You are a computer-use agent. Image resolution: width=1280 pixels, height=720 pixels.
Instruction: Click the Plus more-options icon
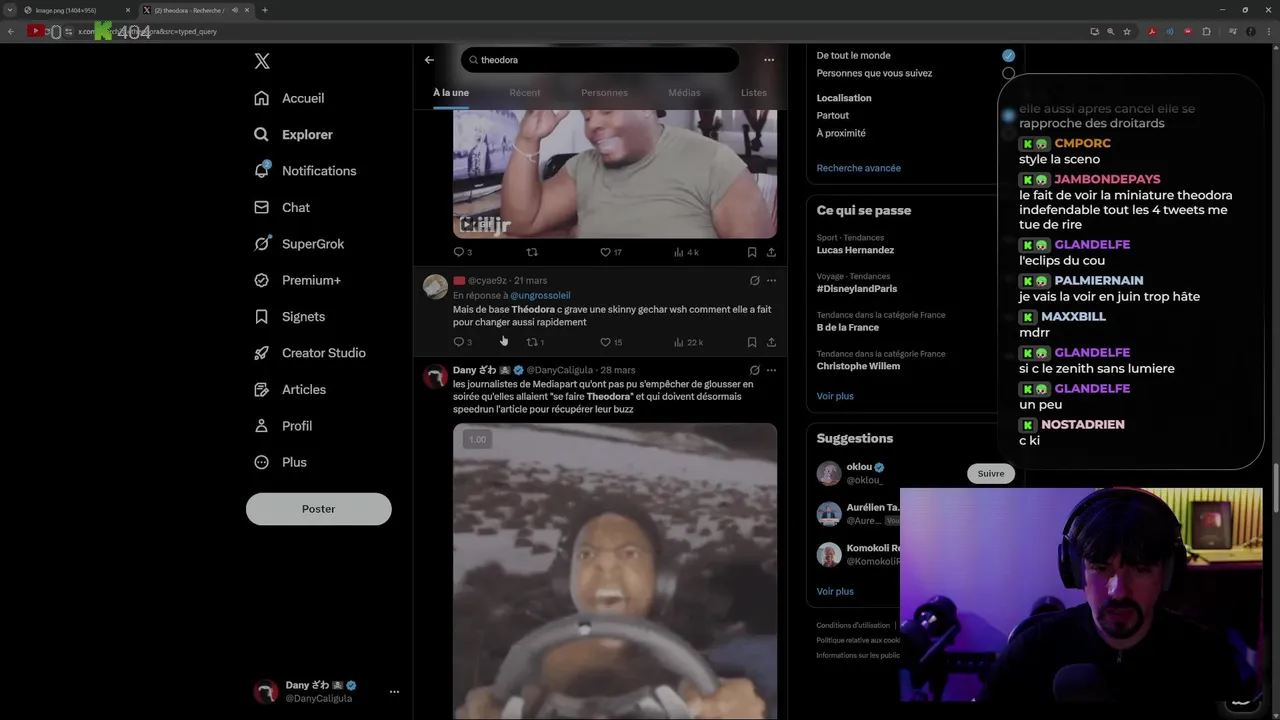(262, 462)
